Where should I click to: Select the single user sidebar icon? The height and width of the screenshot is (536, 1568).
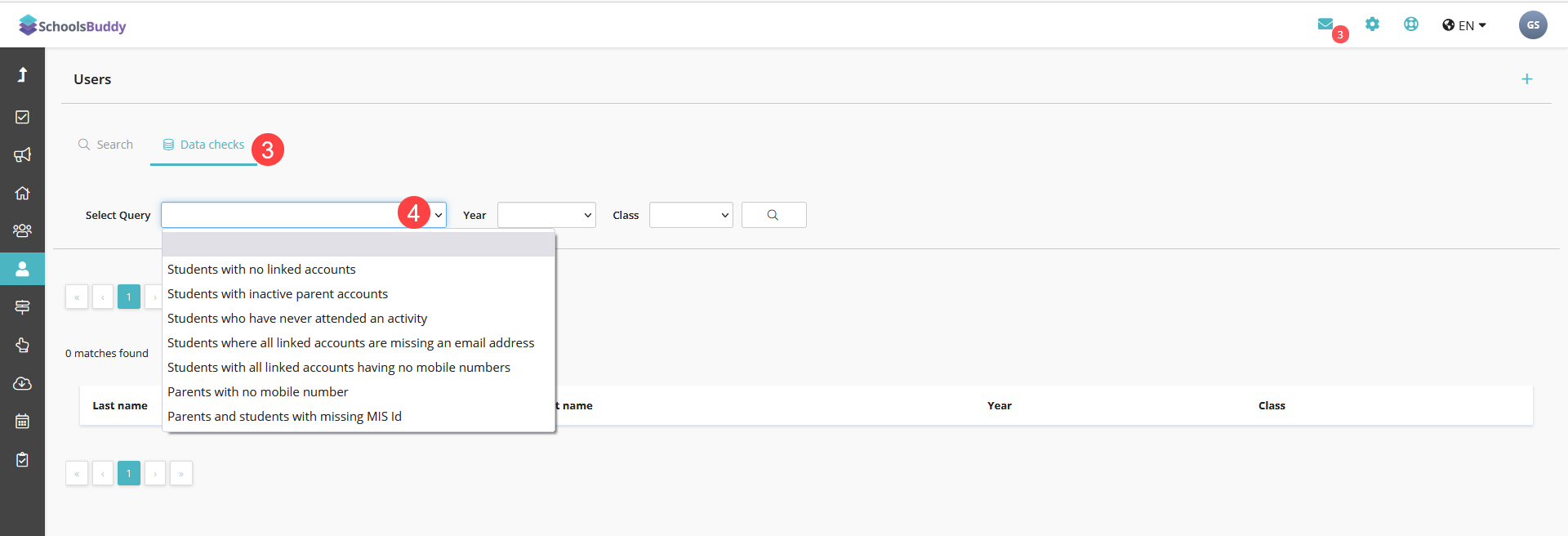22,269
